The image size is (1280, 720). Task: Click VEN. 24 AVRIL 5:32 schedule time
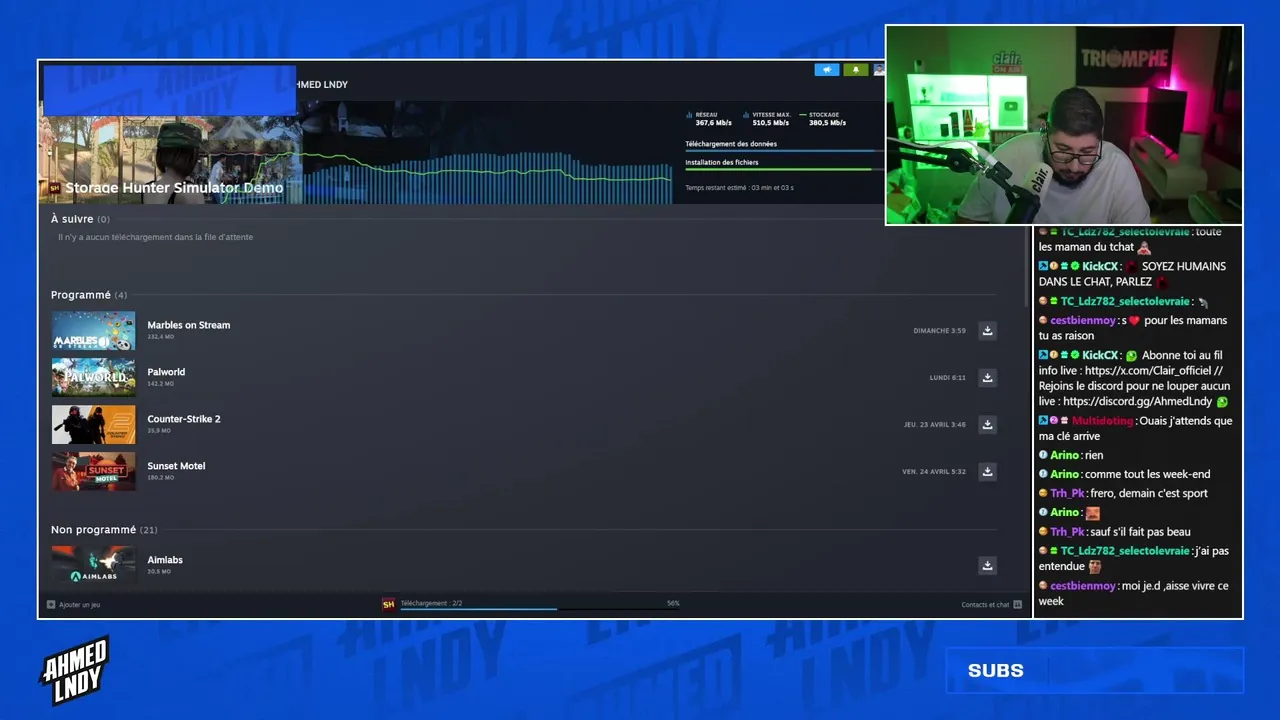click(934, 472)
